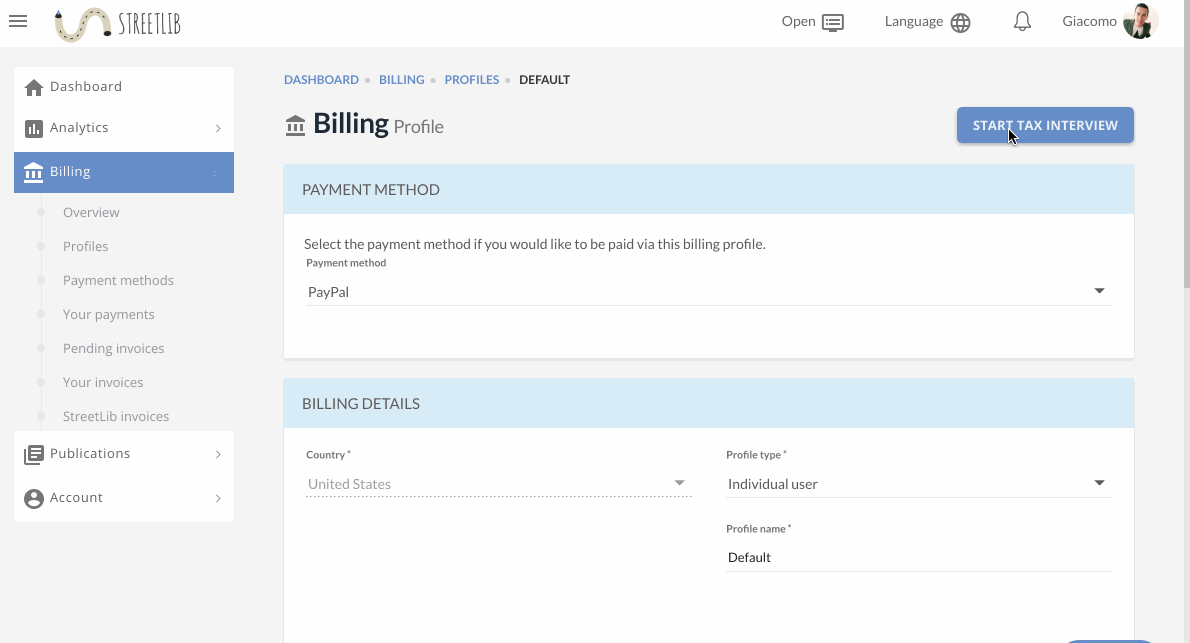
Task: Go to Billing Overview
Action: [x=91, y=213]
